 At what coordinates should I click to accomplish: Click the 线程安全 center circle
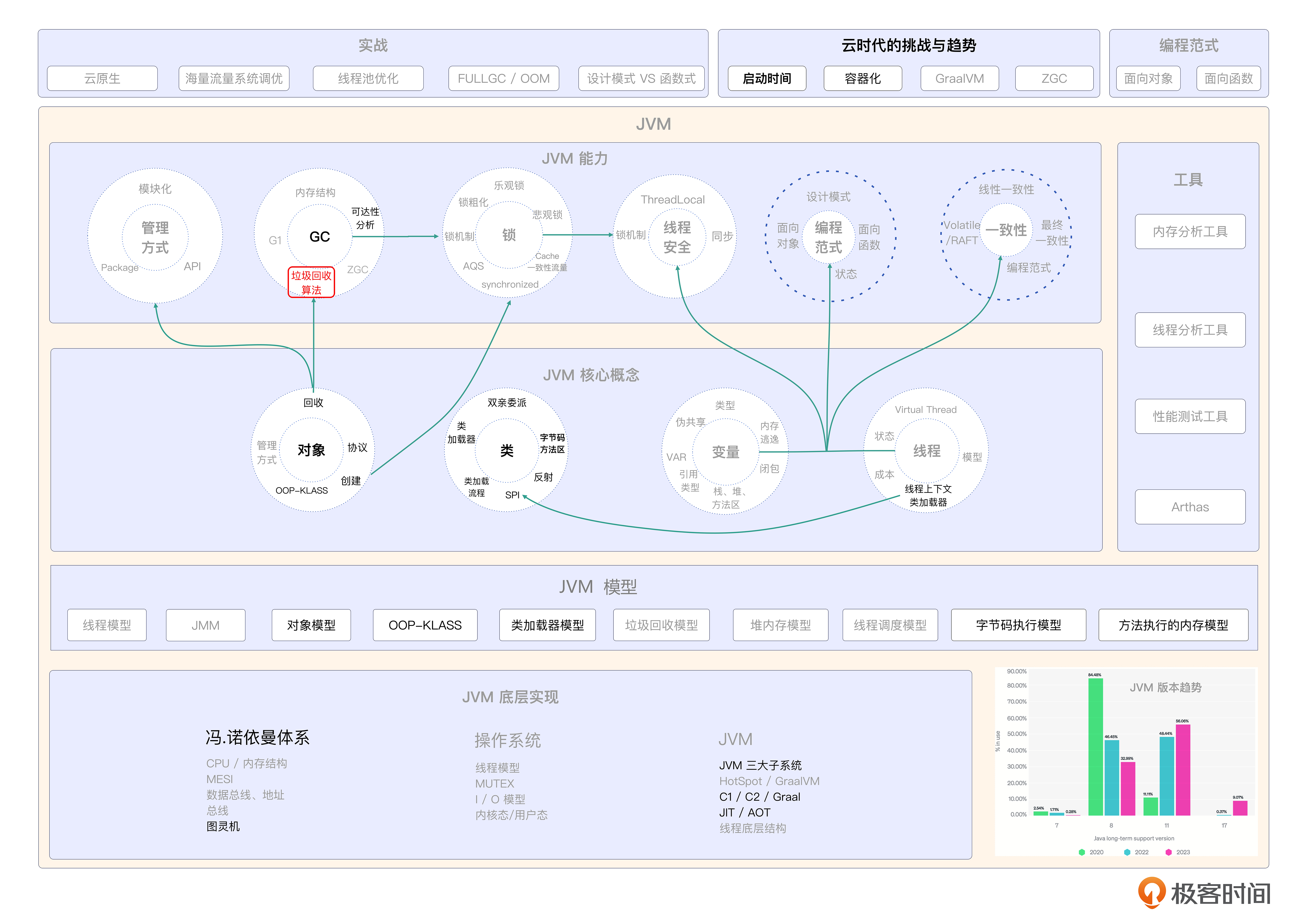[677, 237]
